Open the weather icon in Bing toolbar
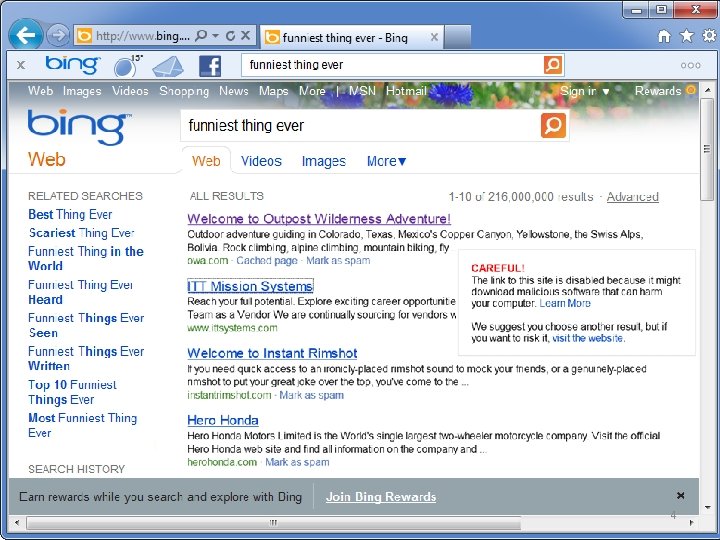720x540 pixels. click(127, 66)
